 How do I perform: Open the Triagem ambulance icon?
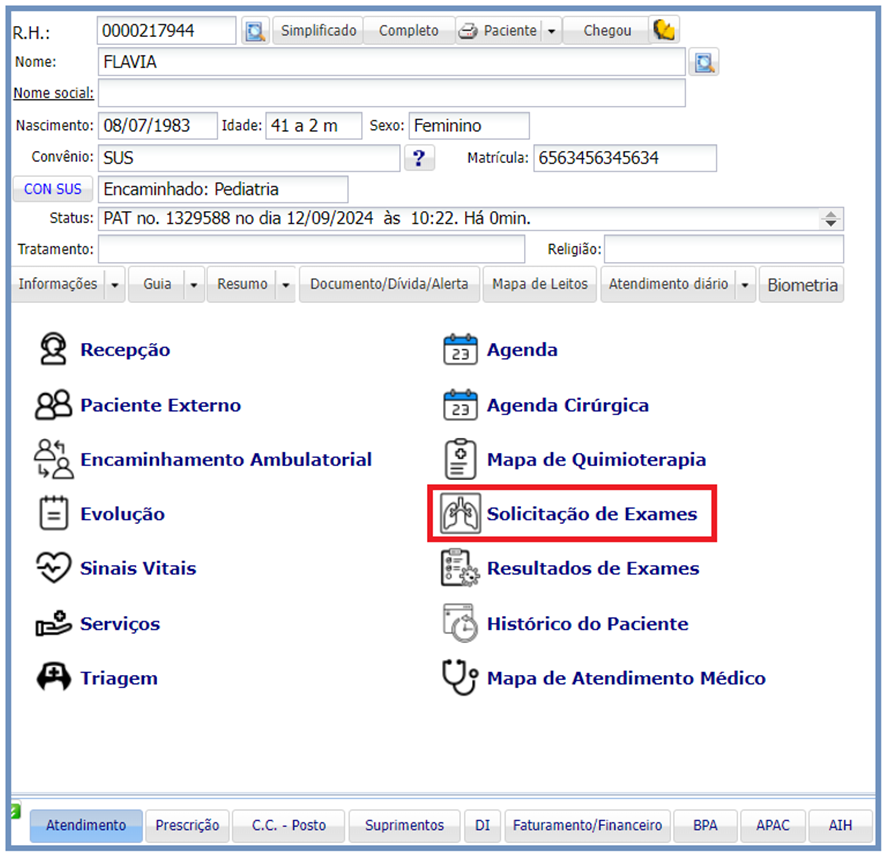click(x=53, y=677)
